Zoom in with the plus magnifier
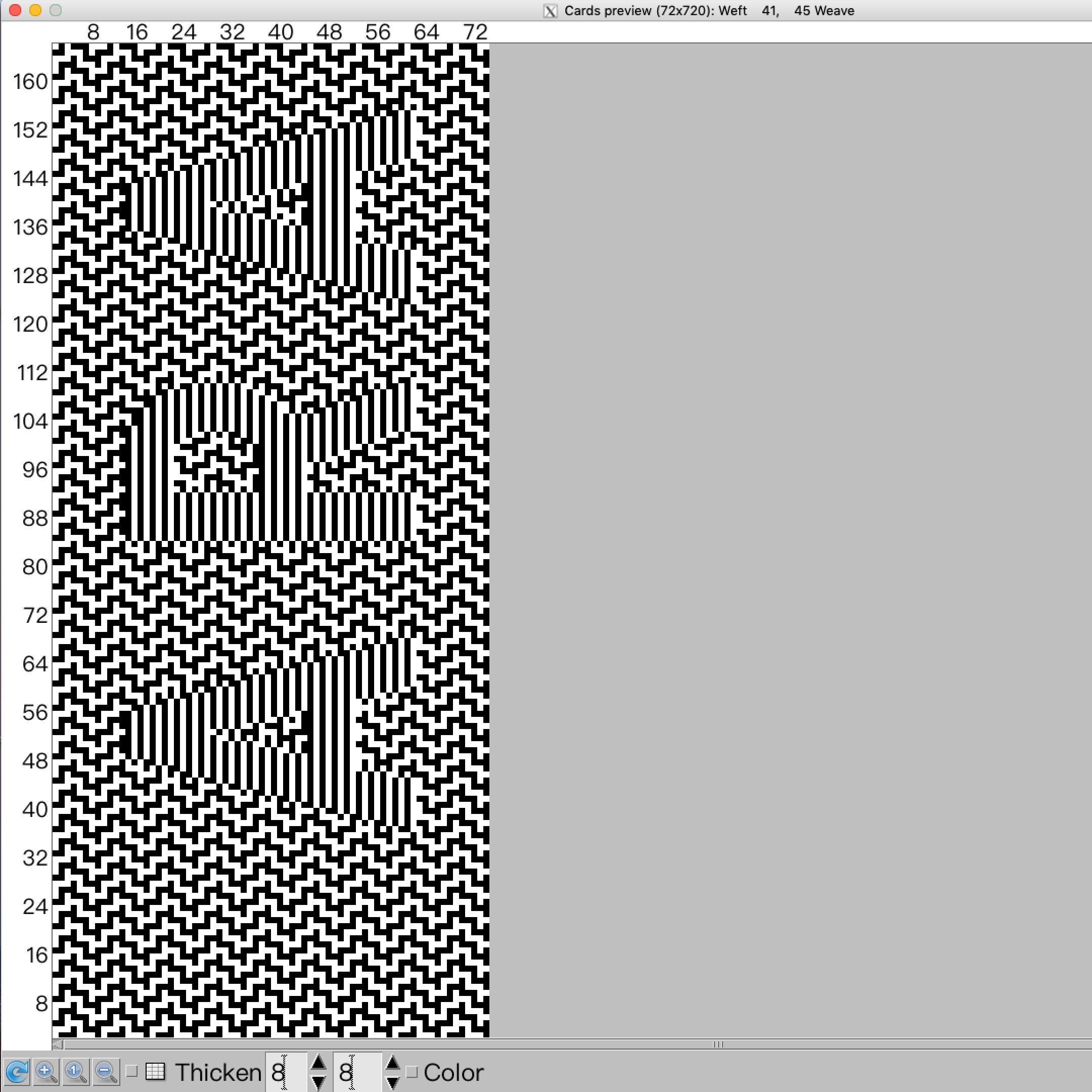The height and width of the screenshot is (1092, 1092). click(47, 1072)
